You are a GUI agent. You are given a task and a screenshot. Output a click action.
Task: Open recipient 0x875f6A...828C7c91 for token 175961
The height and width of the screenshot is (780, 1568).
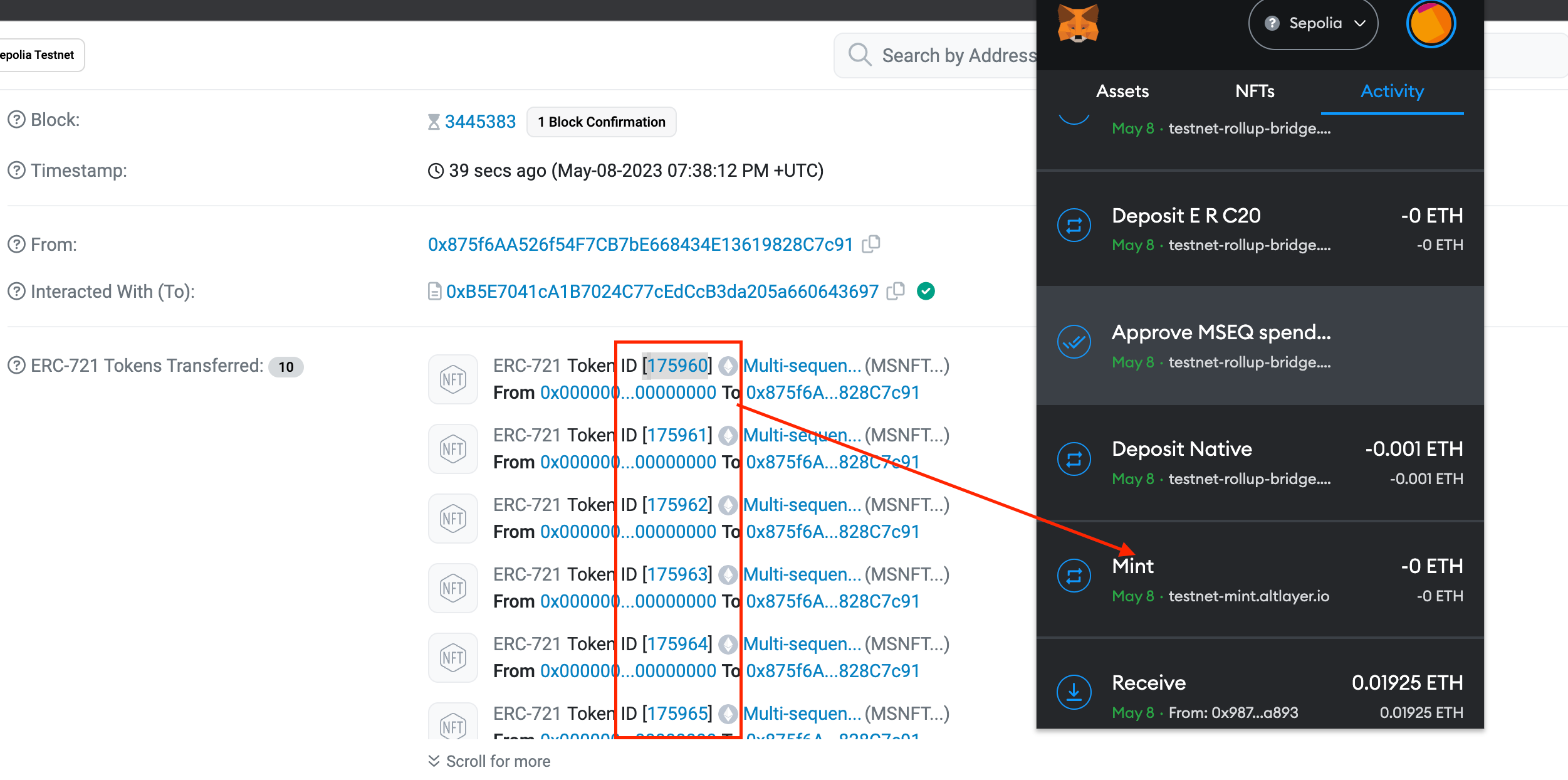pyautogui.click(x=832, y=462)
